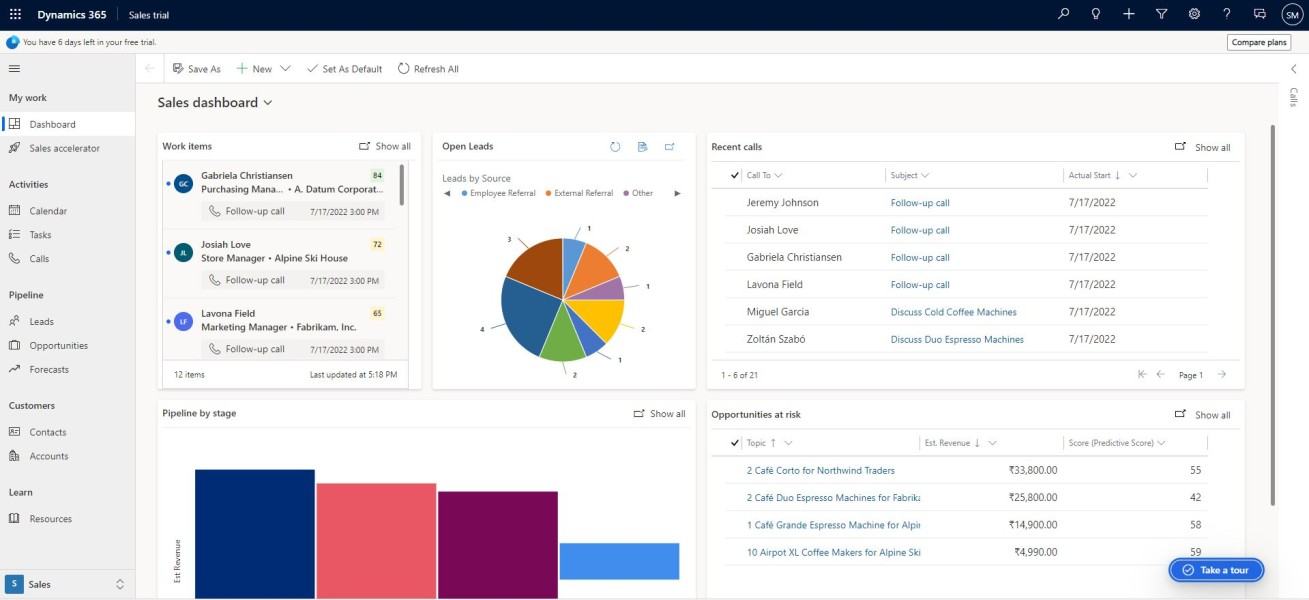
Task: Open Forecasts in the sidebar
Action: coord(68,370)
